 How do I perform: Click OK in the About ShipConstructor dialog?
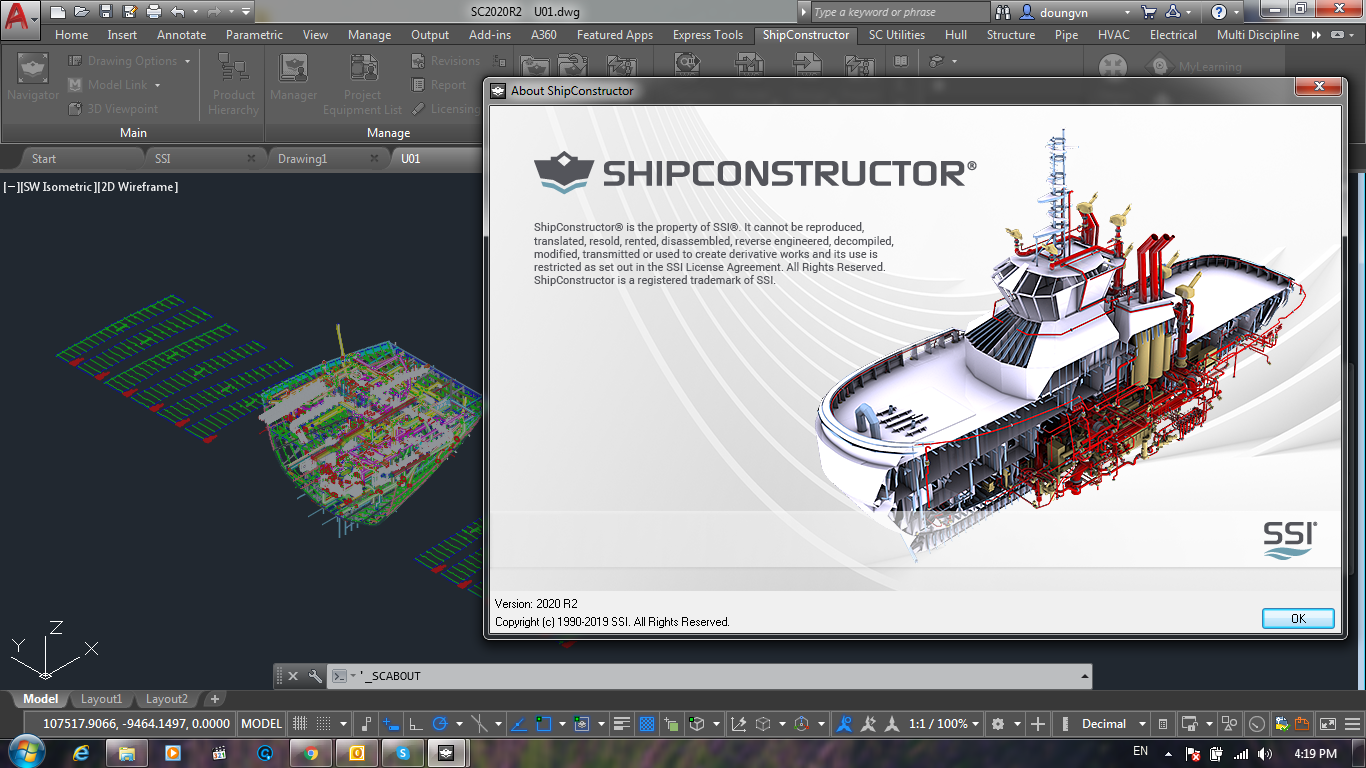click(x=1297, y=618)
